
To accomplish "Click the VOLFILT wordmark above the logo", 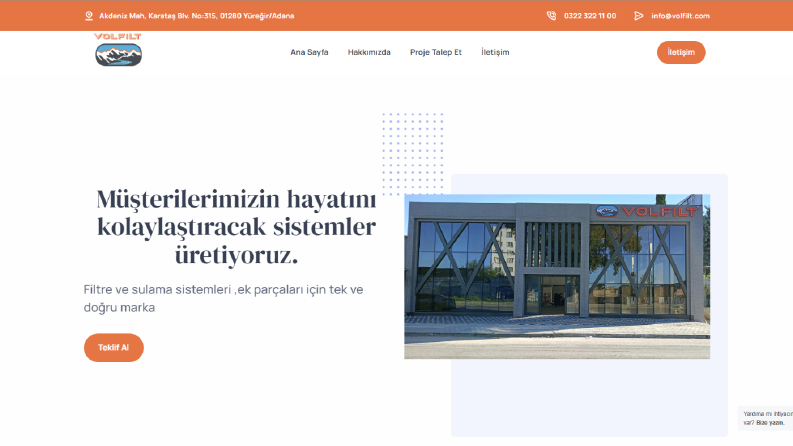I will [x=118, y=36].
